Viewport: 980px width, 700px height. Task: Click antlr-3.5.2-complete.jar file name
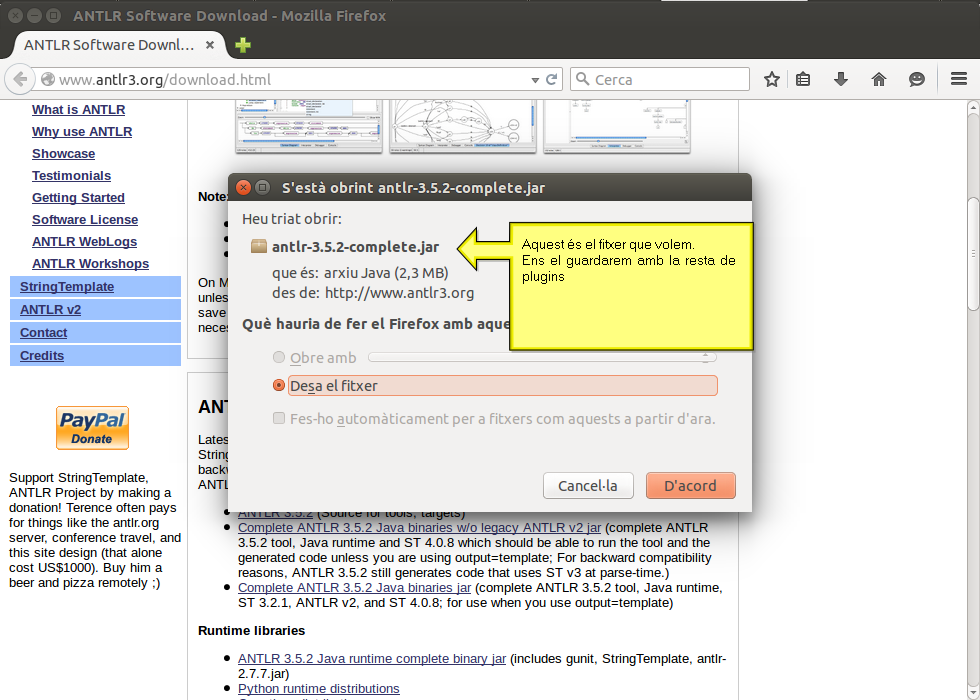pyautogui.click(x=356, y=247)
